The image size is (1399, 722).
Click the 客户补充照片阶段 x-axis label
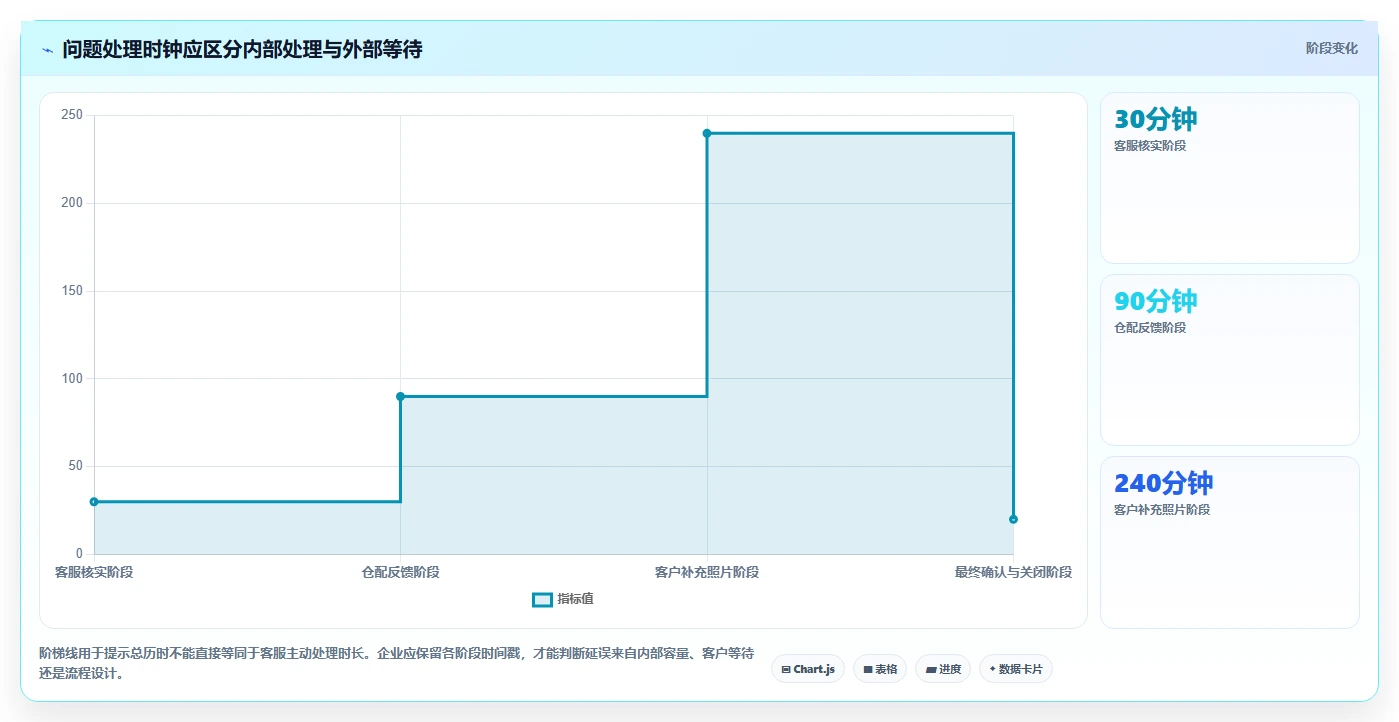pos(707,572)
